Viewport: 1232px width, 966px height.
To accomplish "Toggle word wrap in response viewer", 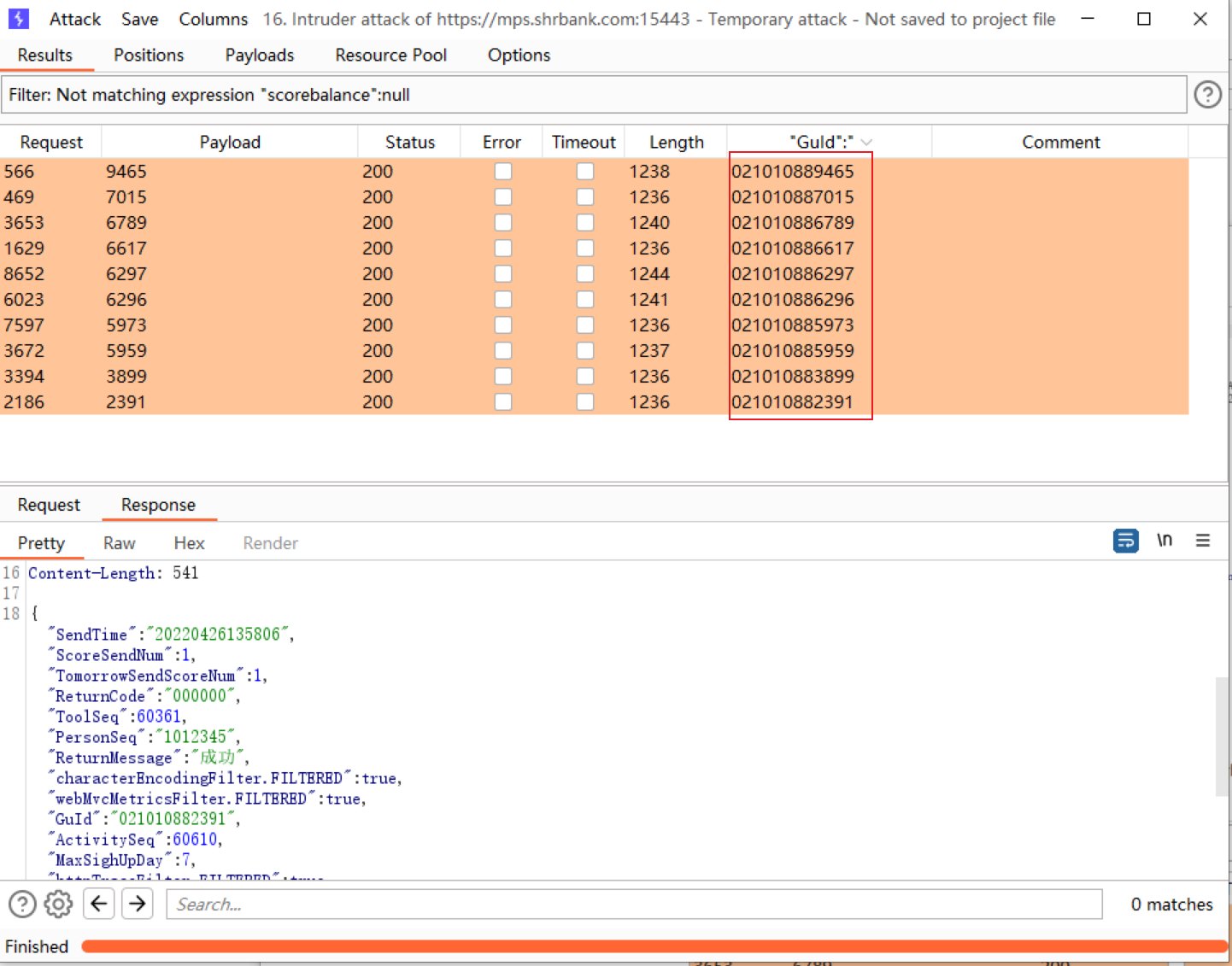I will point(1125,541).
